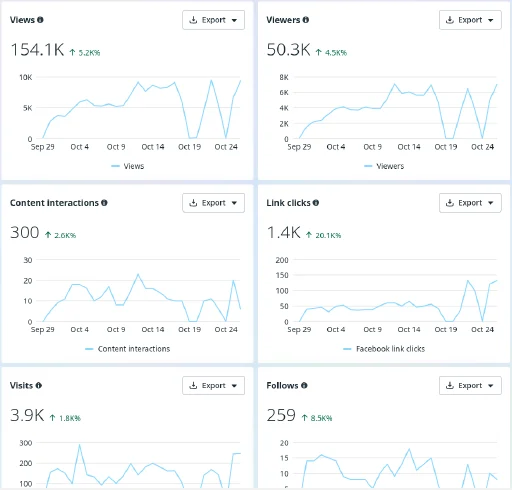The image size is (512, 490).
Task: Click the 5.2K% views increase indicator
Action: (x=85, y=53)
